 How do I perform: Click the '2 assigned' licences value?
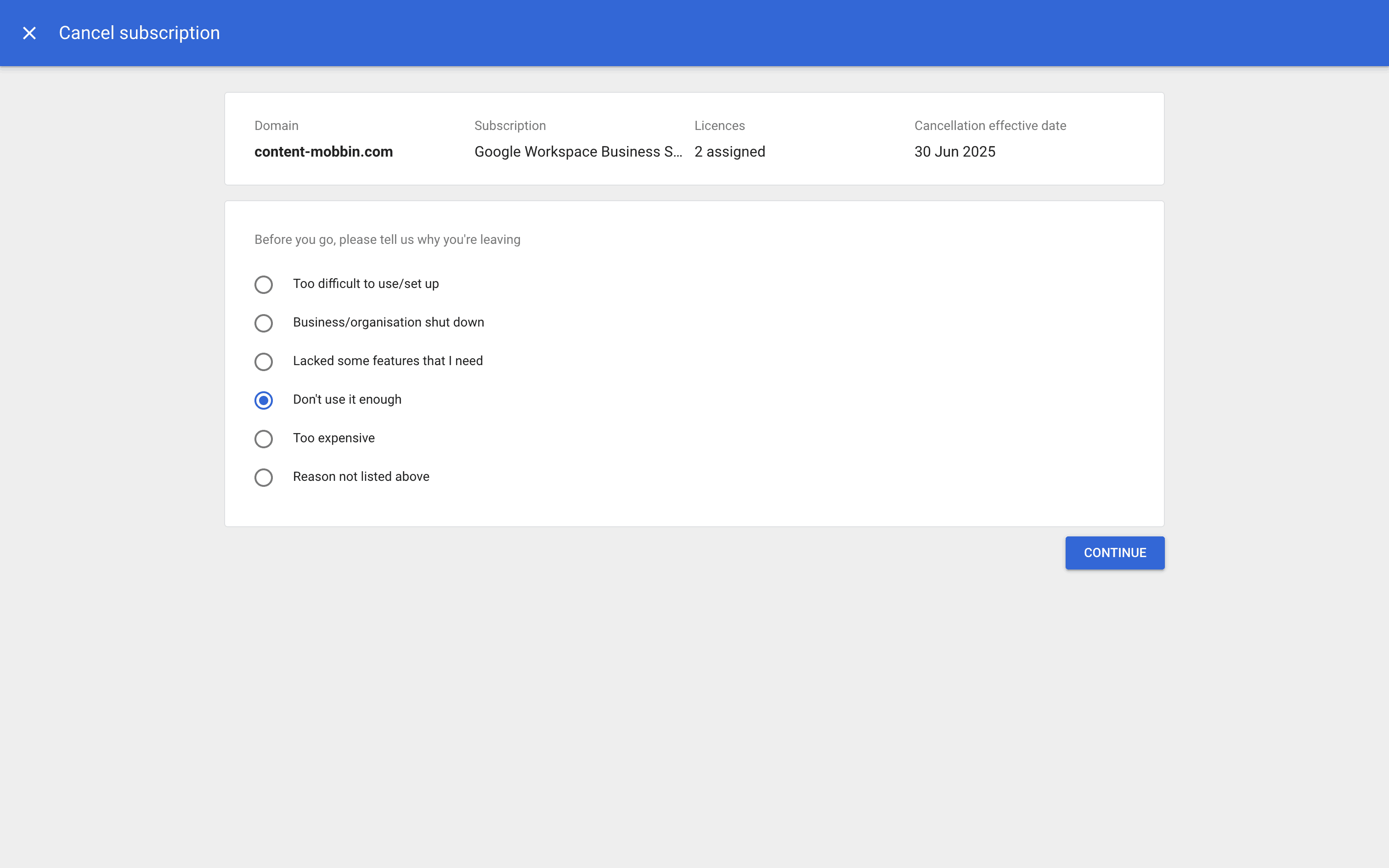(729, 152)
